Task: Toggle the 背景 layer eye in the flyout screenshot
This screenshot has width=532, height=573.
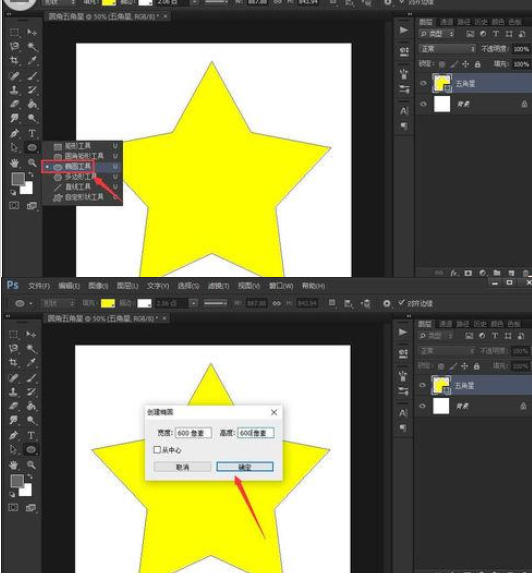Action: 423,104
